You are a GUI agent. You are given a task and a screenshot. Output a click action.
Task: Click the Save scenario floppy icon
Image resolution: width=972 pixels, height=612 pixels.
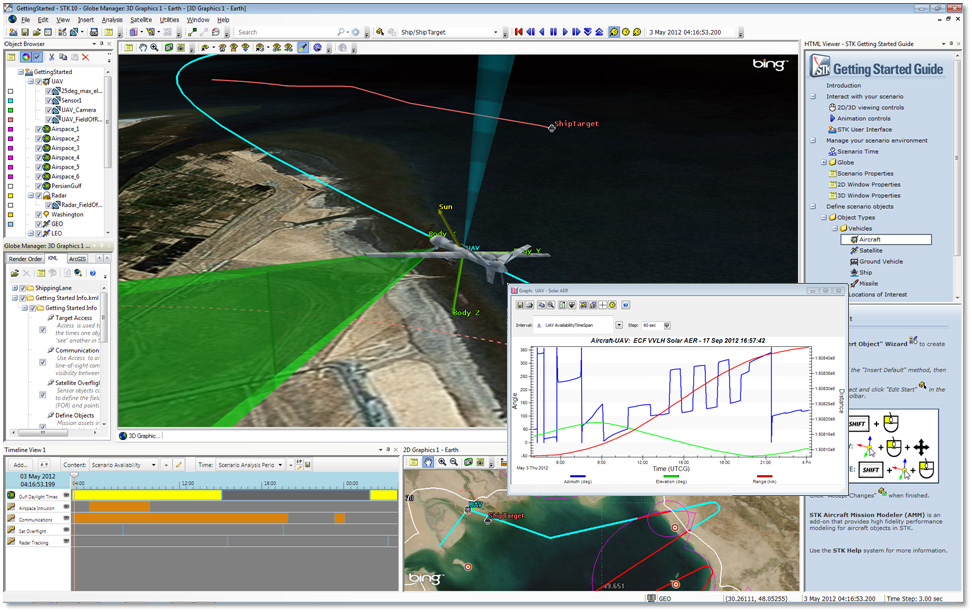[x=25, y=32]
